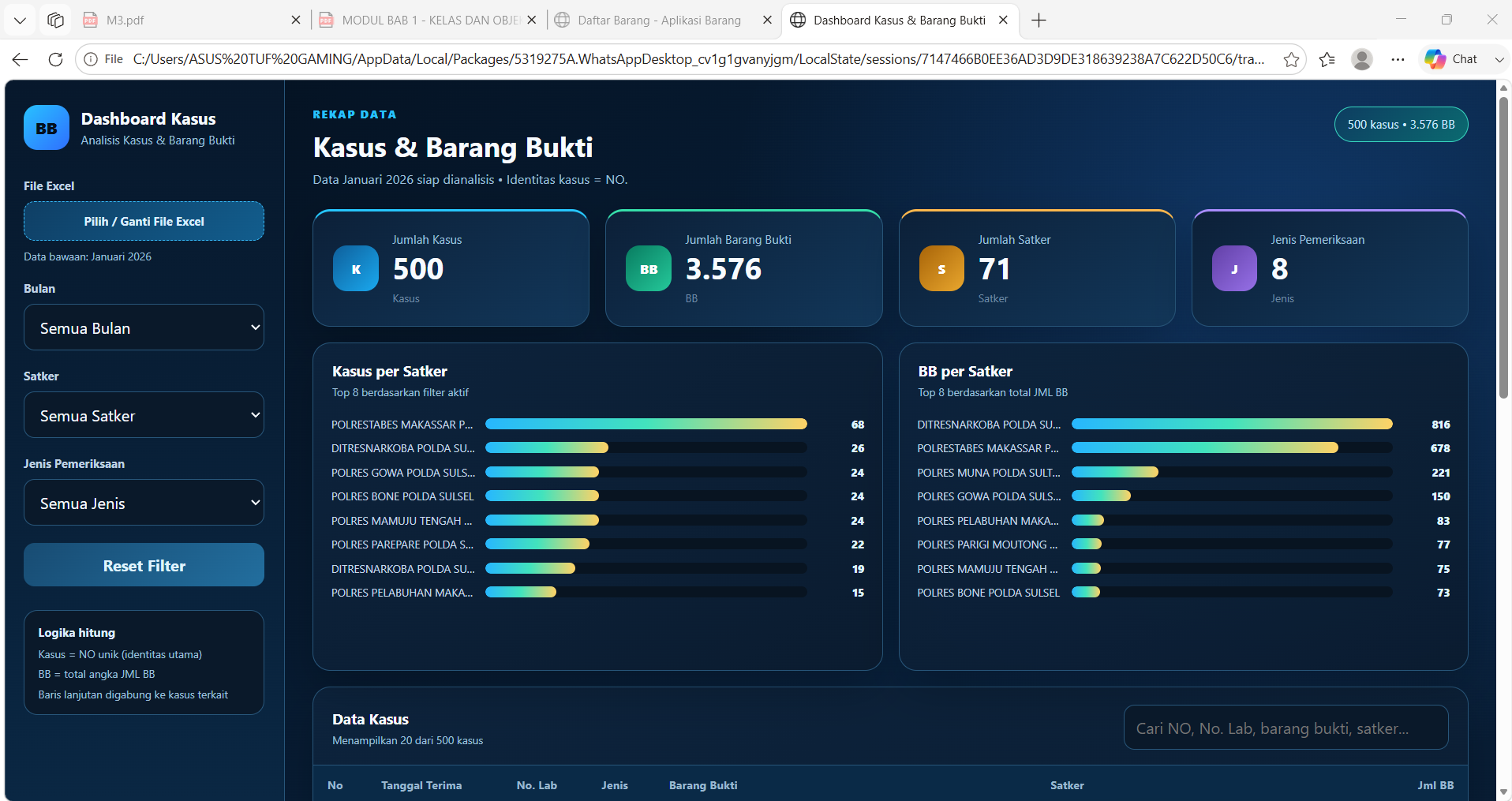The width and height of the screenshot is (1512, 801).
Task: Click the 3.576 Jumlah Barang Bukti value
Action: point(724,269)
